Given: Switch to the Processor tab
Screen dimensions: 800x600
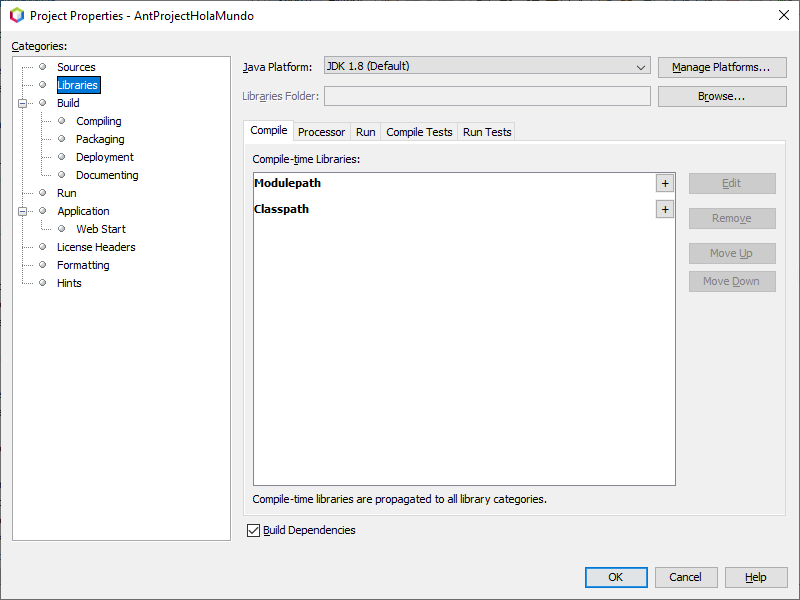Looking at the screenshot, I should (321, 131).
